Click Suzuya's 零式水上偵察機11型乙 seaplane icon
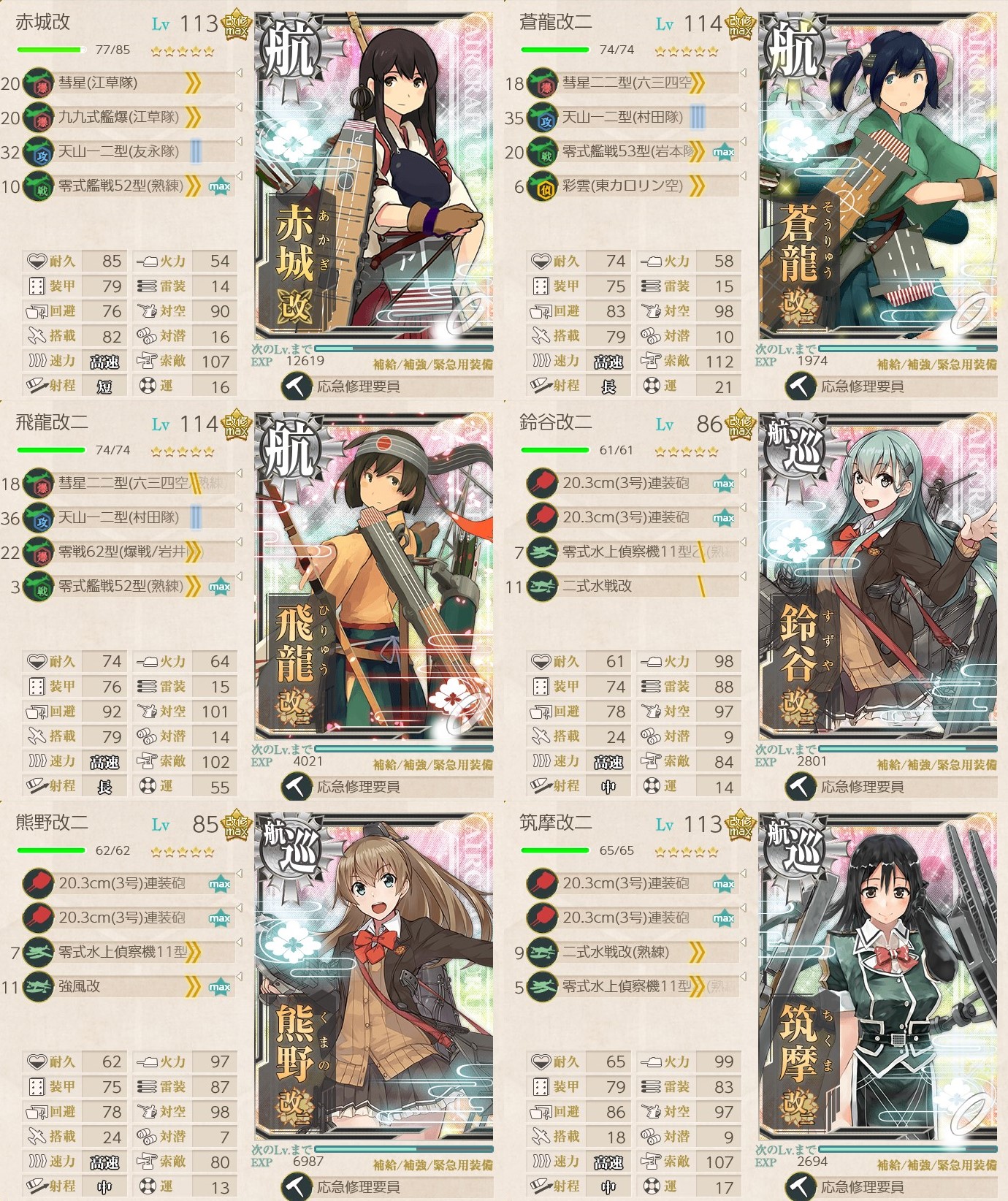The image size is (1008, 1201). pos(542,552)
